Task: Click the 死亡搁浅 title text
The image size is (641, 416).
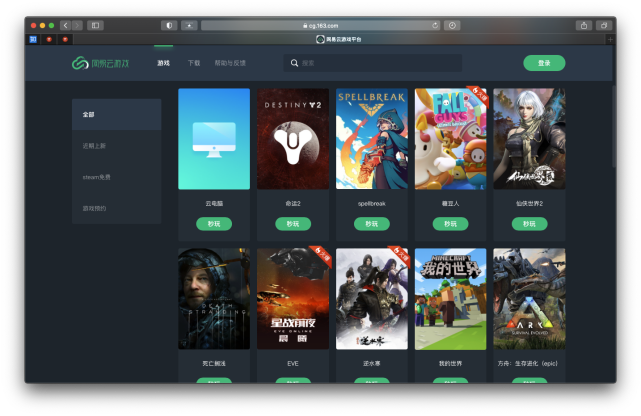Action: (x=214, y=363)
